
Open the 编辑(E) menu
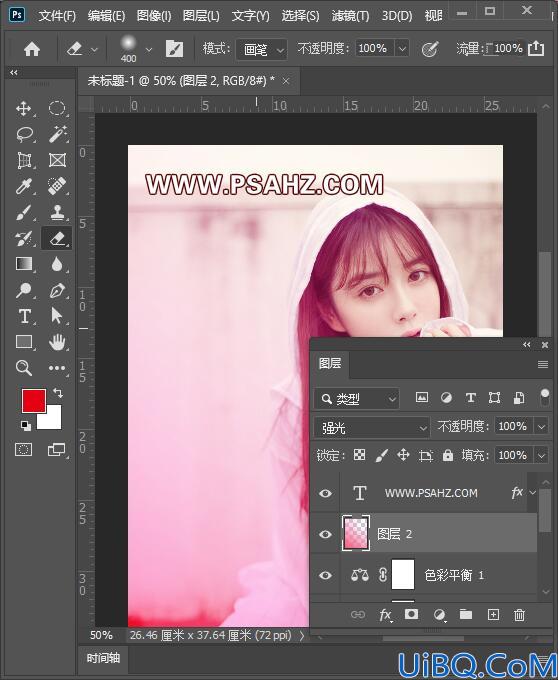106,16
